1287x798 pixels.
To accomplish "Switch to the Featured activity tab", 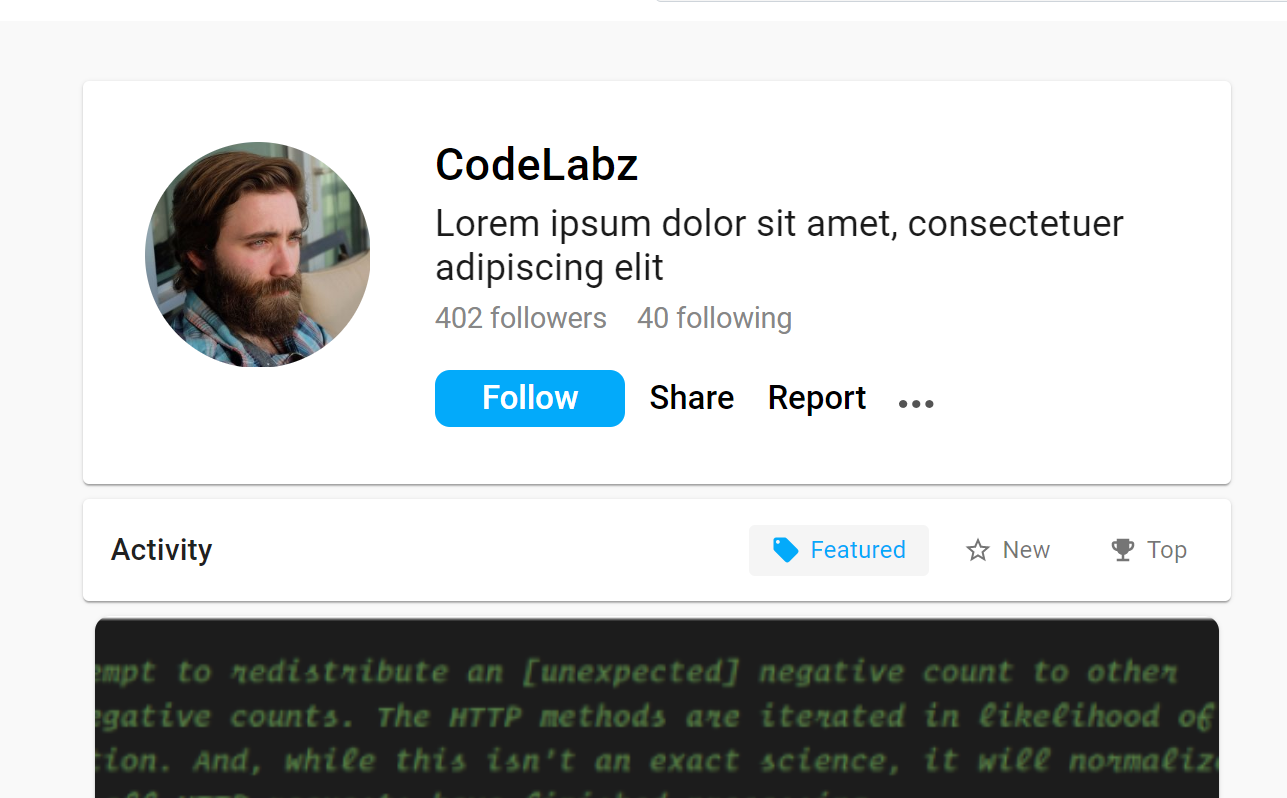I will click(x=838, y=549).
